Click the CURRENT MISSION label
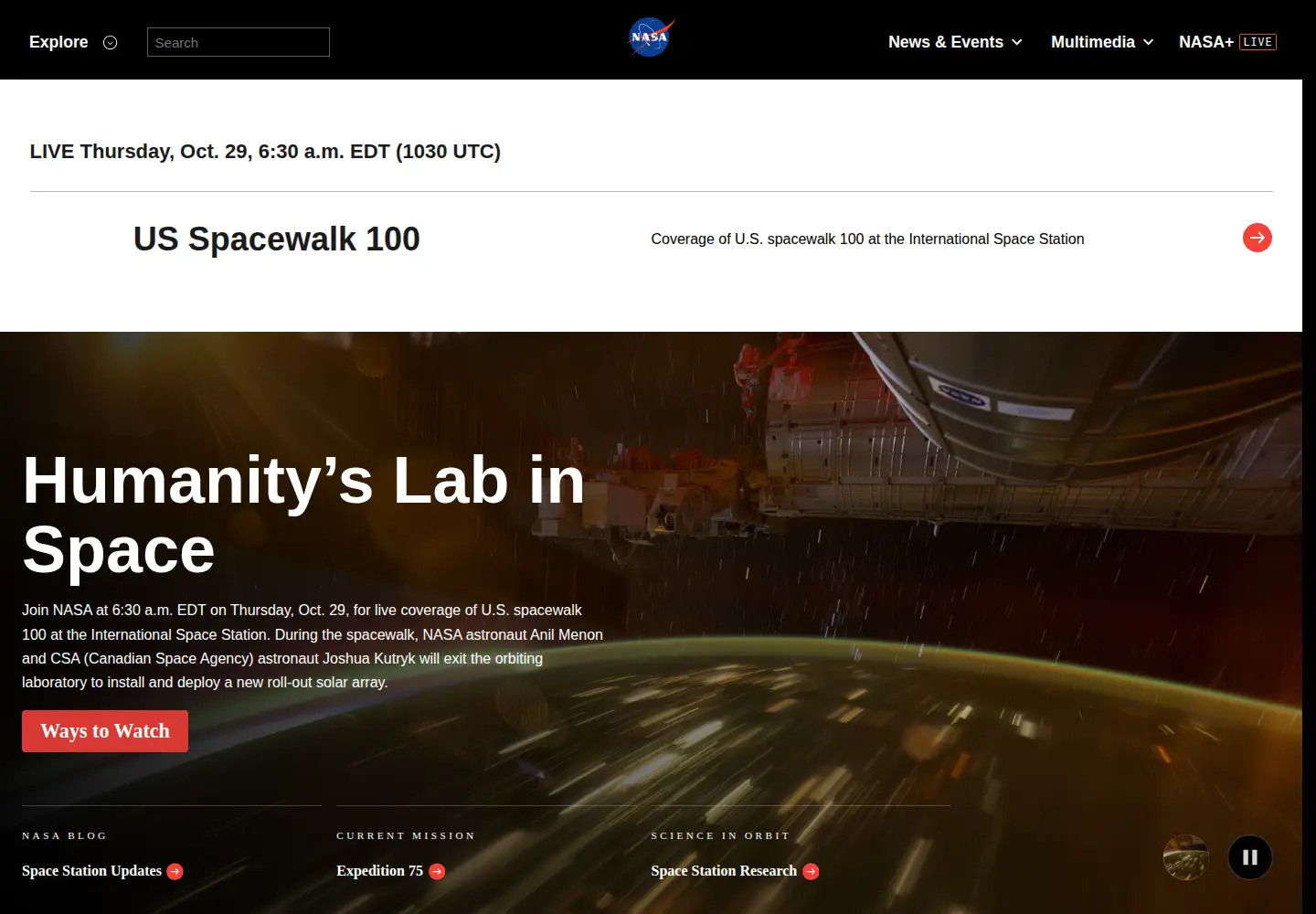The height and width of the screenshot is (914, 1316). 406,835
